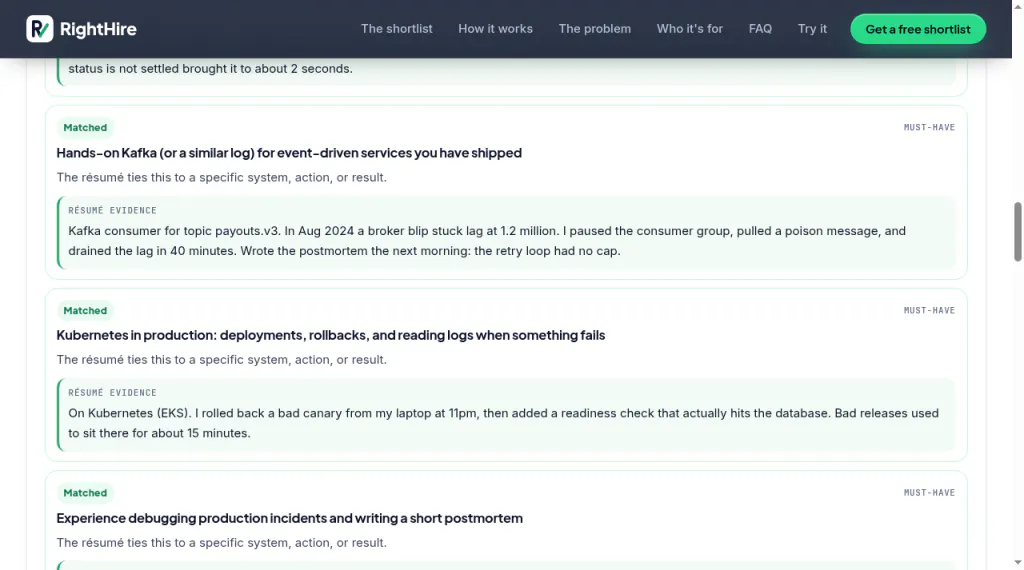Select Experience debugging production incidents heading
This screenshot has width=1024, height=570.
[x=289, y=518]
